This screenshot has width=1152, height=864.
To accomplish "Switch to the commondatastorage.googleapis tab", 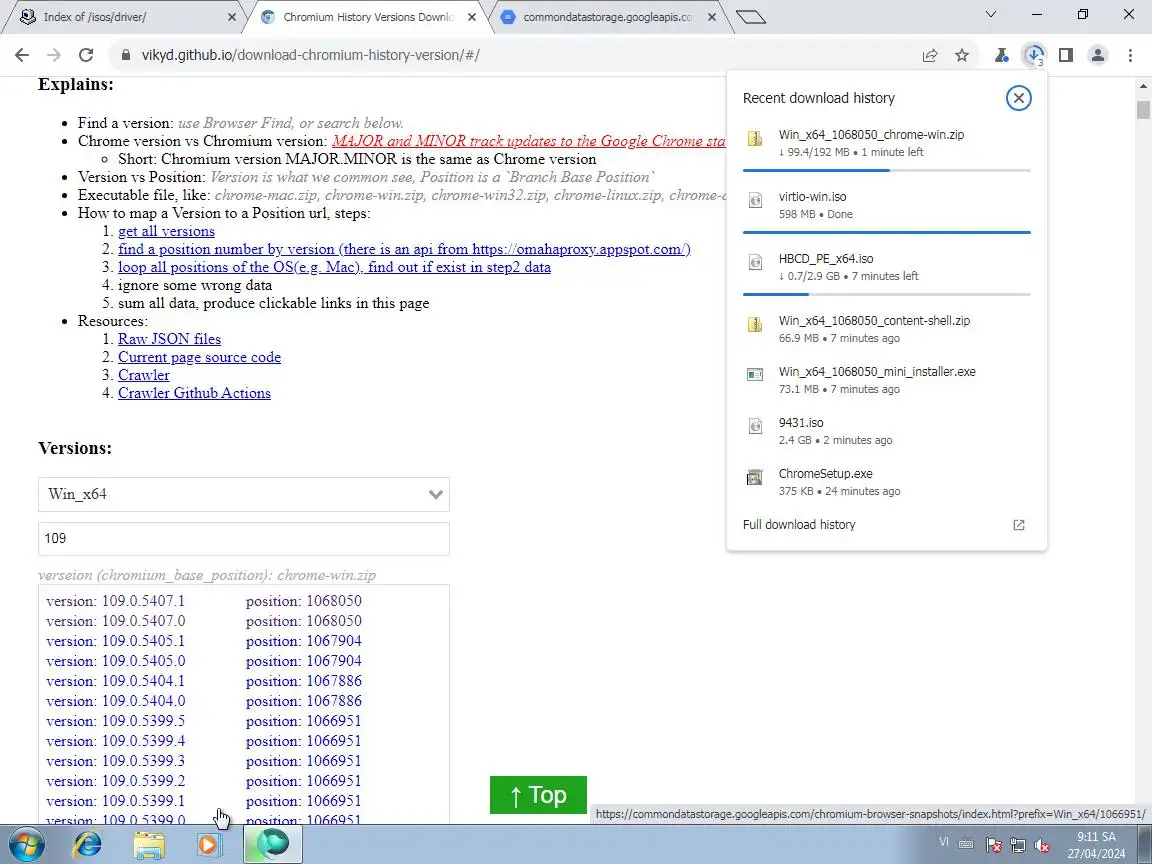I will (x=608, y=17).
